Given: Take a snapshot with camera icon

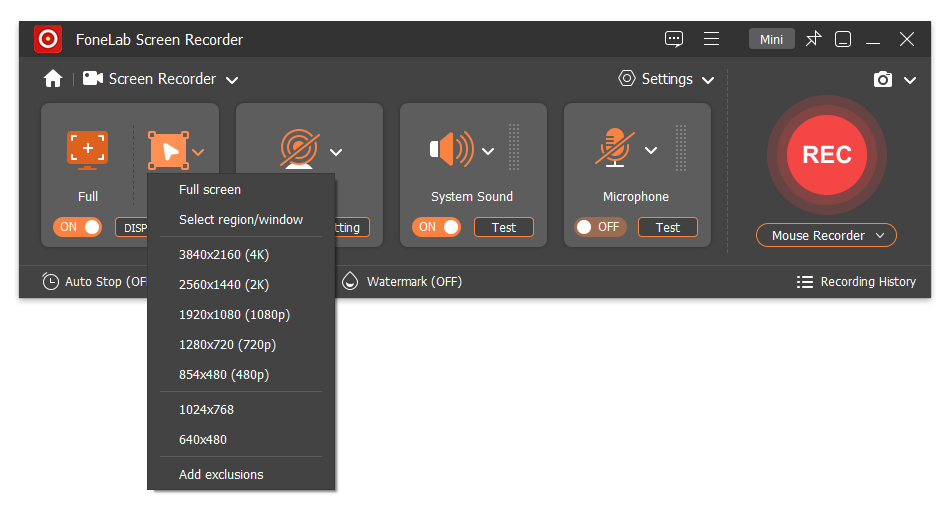Looking at the screenshot, I should [883, 79].
